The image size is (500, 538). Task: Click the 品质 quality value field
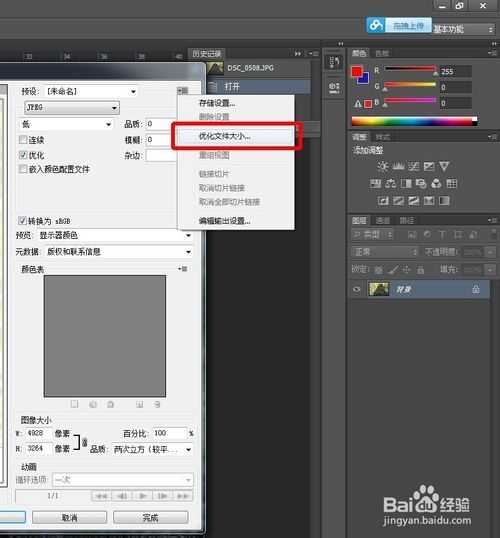tap(161, 124)
